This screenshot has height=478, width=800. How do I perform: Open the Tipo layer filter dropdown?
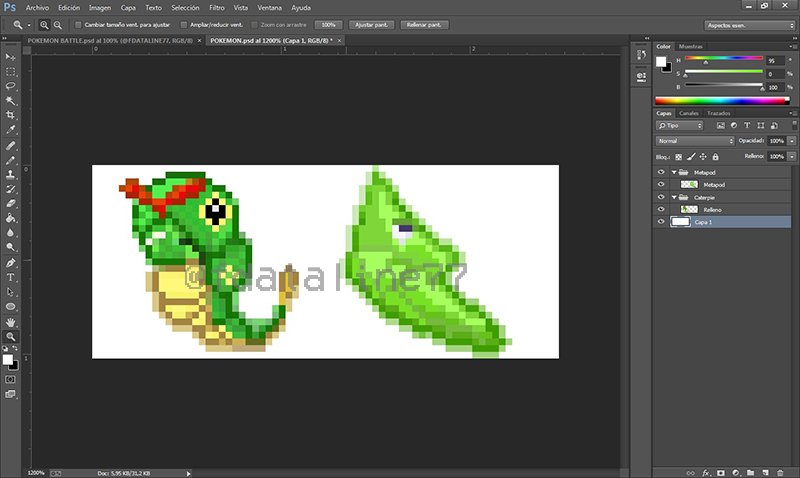point(680,125)
